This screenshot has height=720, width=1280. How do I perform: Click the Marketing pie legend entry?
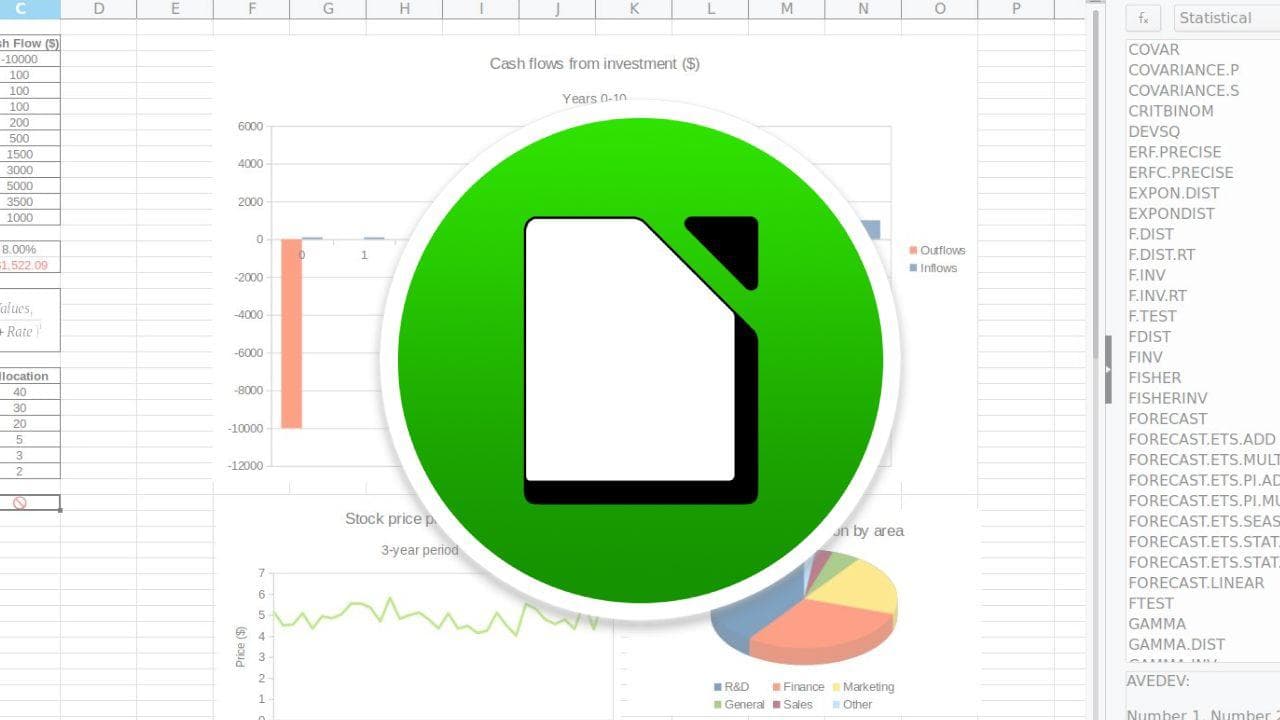pyautogui.click(x=863, y=687)
